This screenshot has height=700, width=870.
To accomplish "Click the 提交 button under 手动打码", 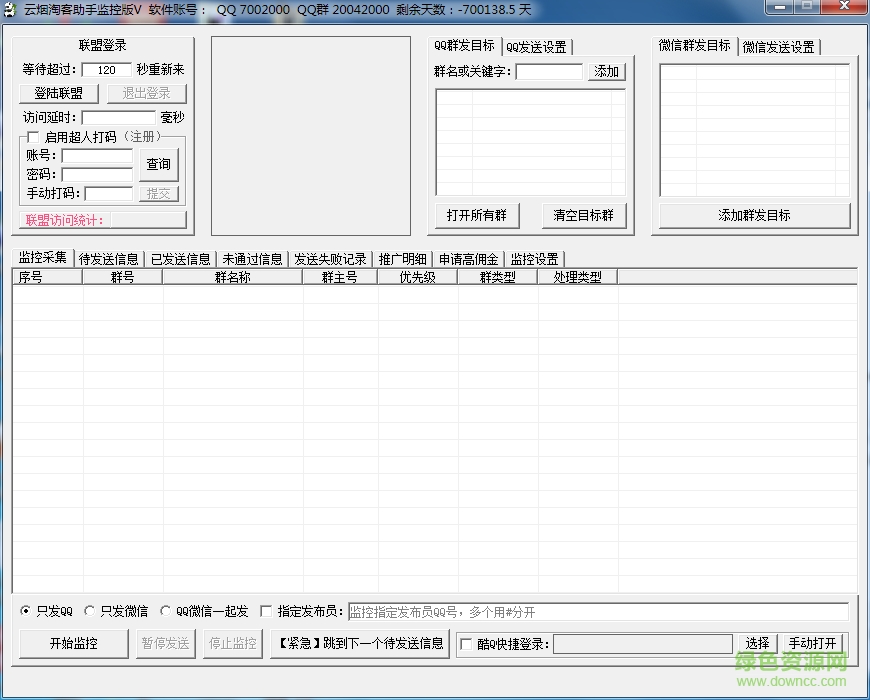I will tap(159, 193).
